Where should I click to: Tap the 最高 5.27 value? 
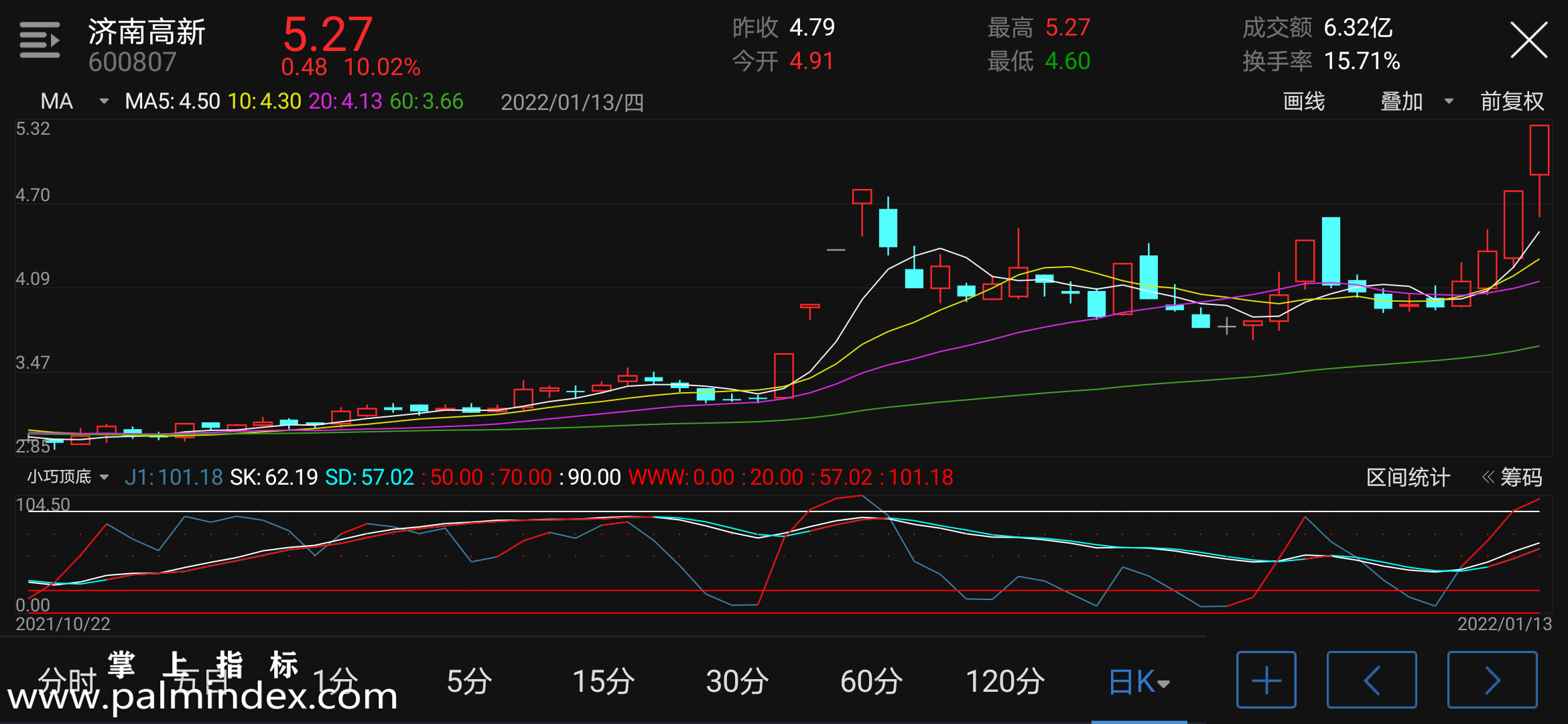coord(1067,27)
